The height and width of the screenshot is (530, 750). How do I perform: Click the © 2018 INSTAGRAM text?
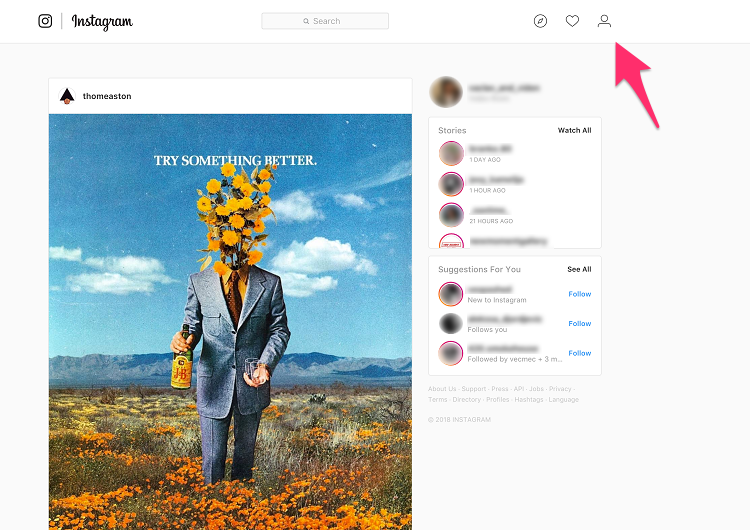coord(459,420)
